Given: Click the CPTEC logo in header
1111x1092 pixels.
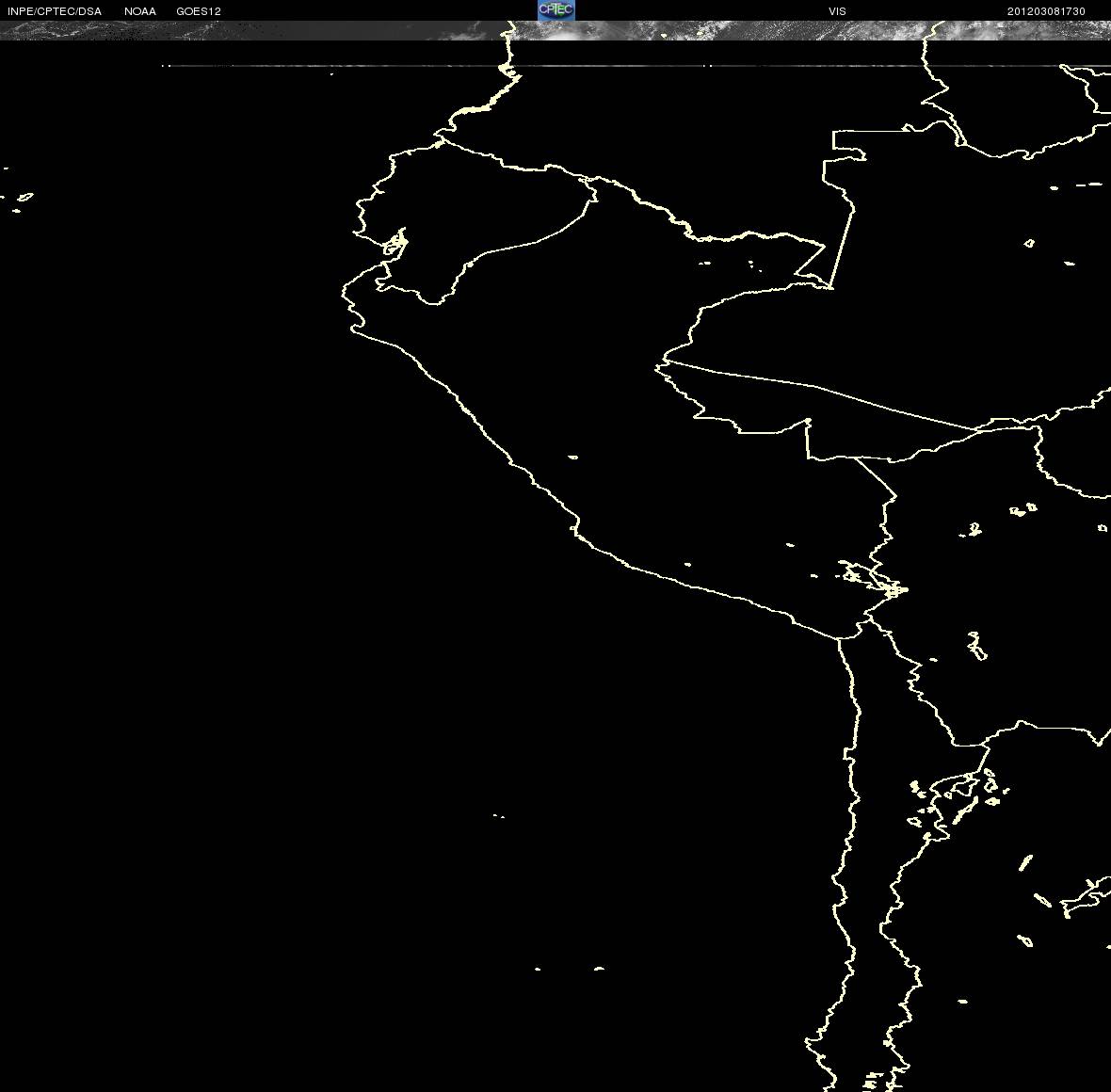Looking at the screenshot, I should click(x=556, y=10).
